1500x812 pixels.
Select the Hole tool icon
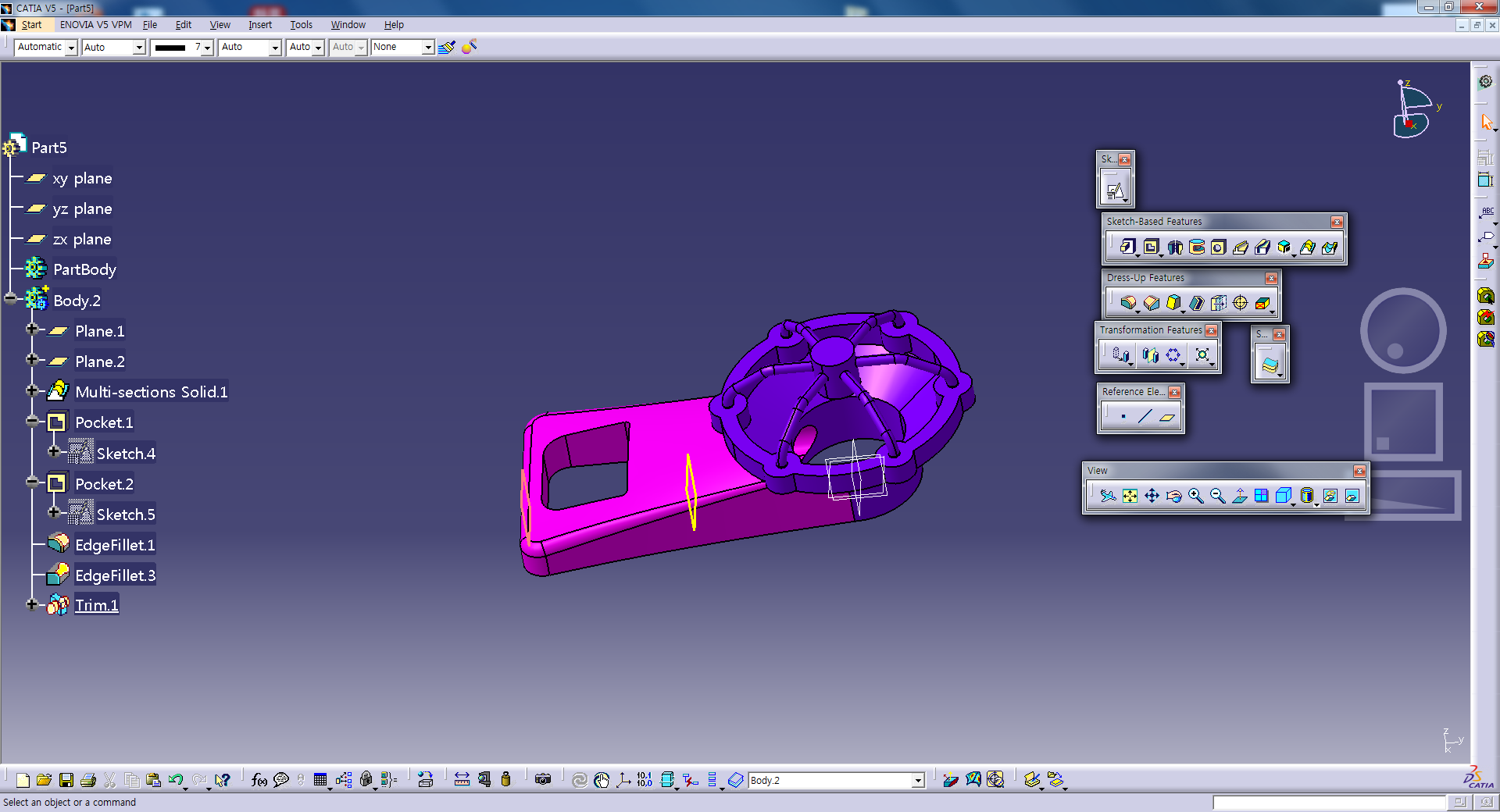[x=1218, y=247]
